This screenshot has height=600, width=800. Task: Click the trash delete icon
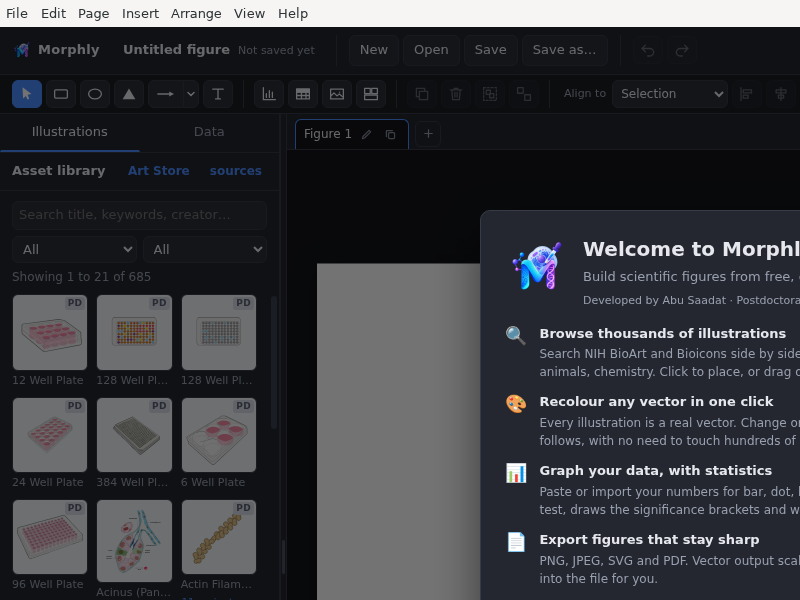456,94
